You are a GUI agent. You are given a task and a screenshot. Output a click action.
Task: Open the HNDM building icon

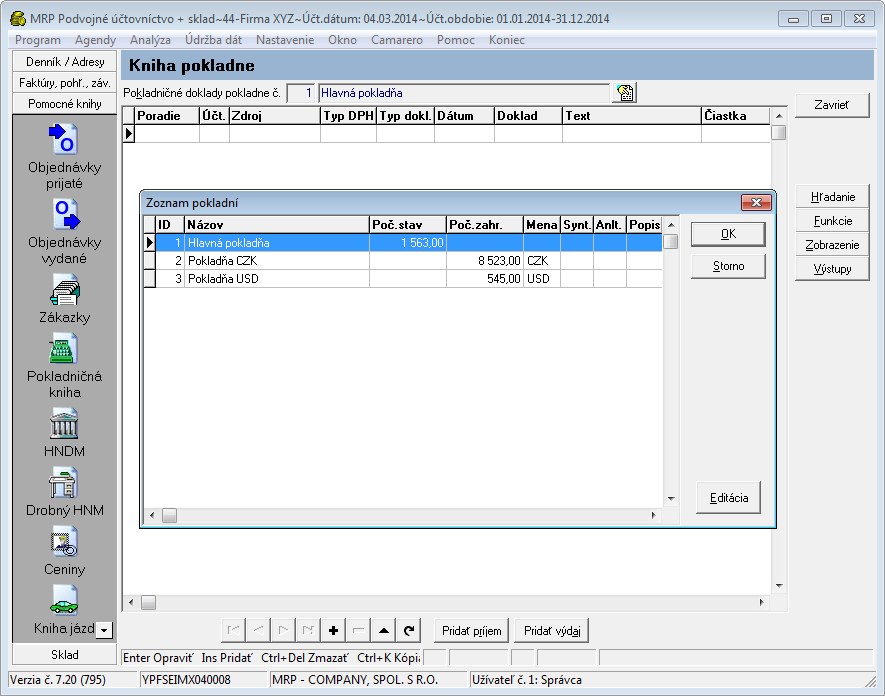pyautogui.click(x=64, y=424)
